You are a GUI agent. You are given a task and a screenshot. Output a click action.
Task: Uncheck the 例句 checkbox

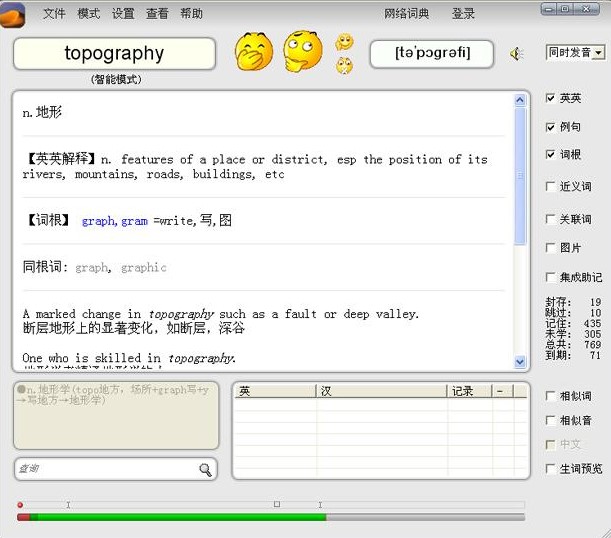(x=550, y=127)
